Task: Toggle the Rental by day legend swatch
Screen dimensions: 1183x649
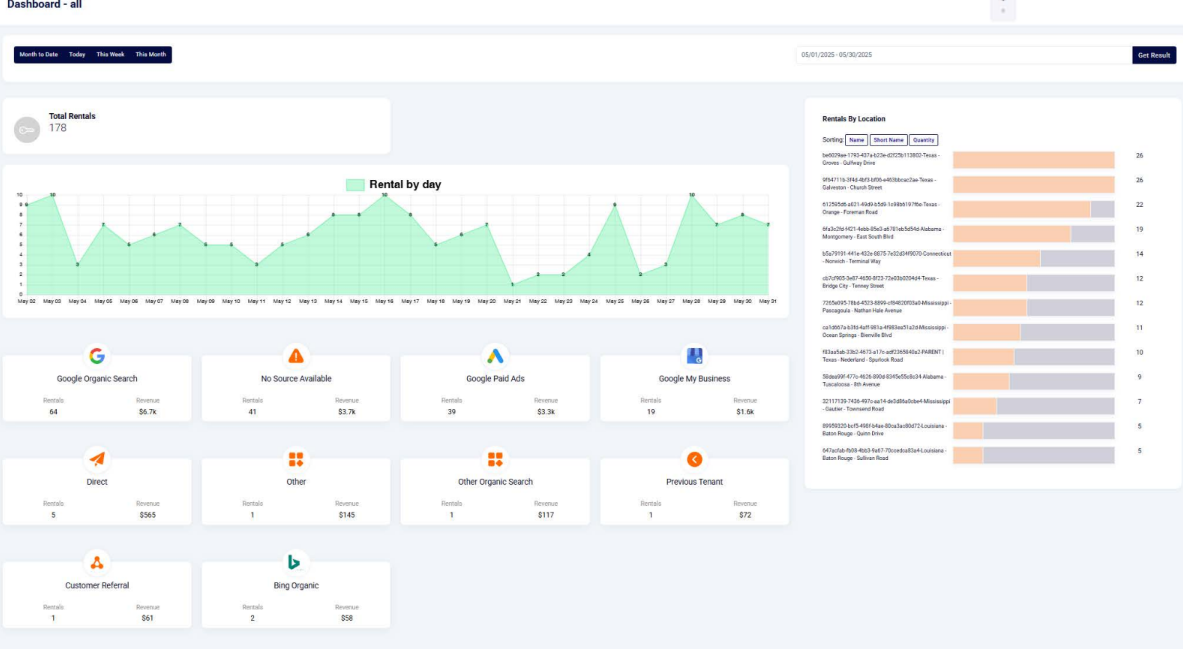Action: point(355,185)
